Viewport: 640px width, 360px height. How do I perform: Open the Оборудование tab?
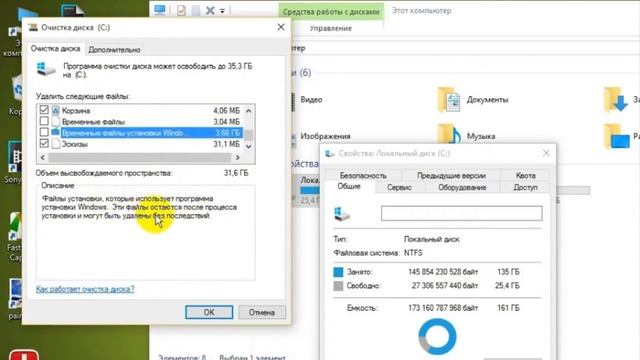tap(462, 187)
